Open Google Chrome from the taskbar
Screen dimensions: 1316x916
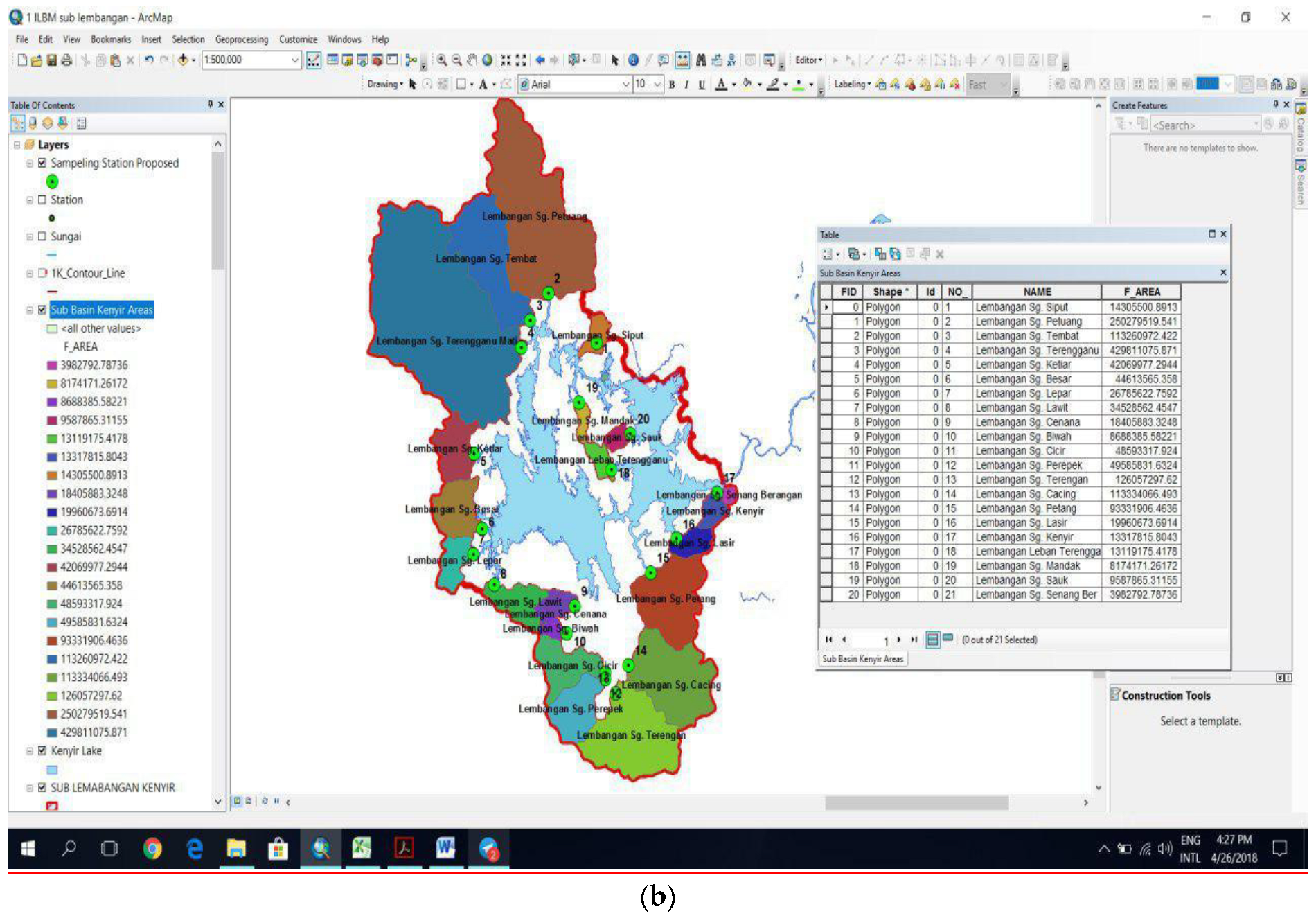(152, 848)
